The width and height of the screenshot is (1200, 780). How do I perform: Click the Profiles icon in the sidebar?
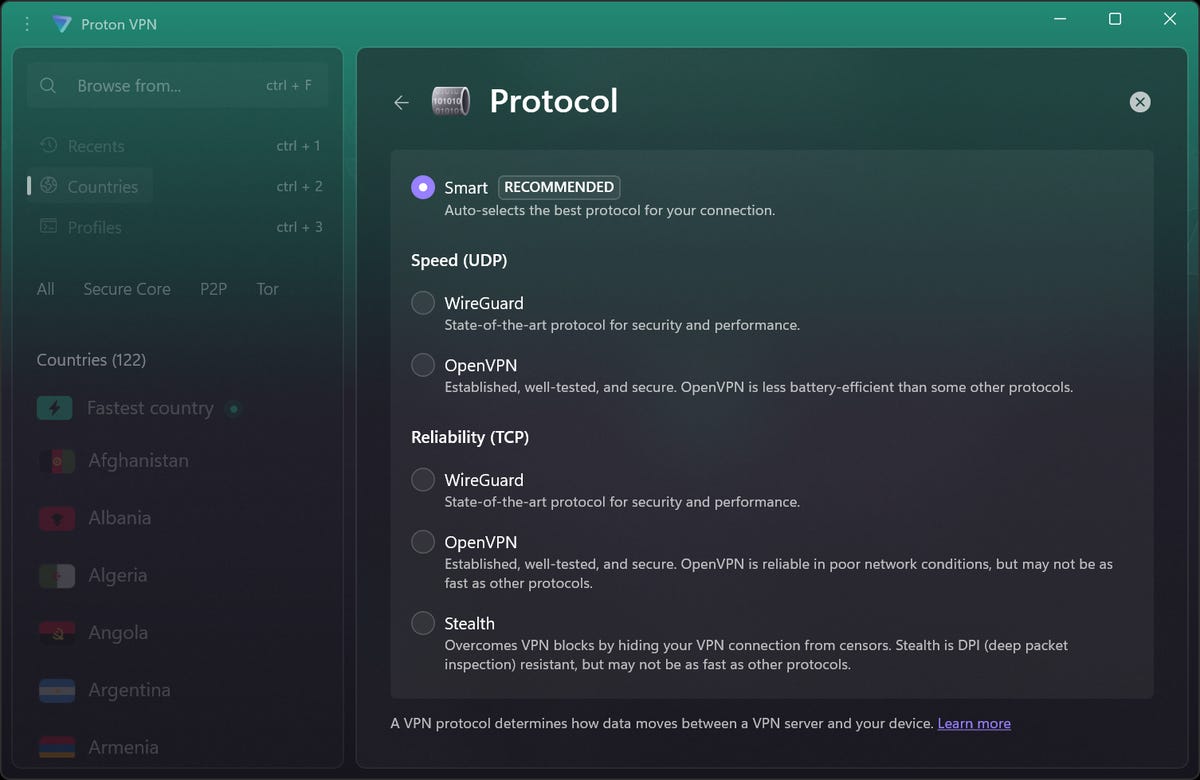coord(47,227)
